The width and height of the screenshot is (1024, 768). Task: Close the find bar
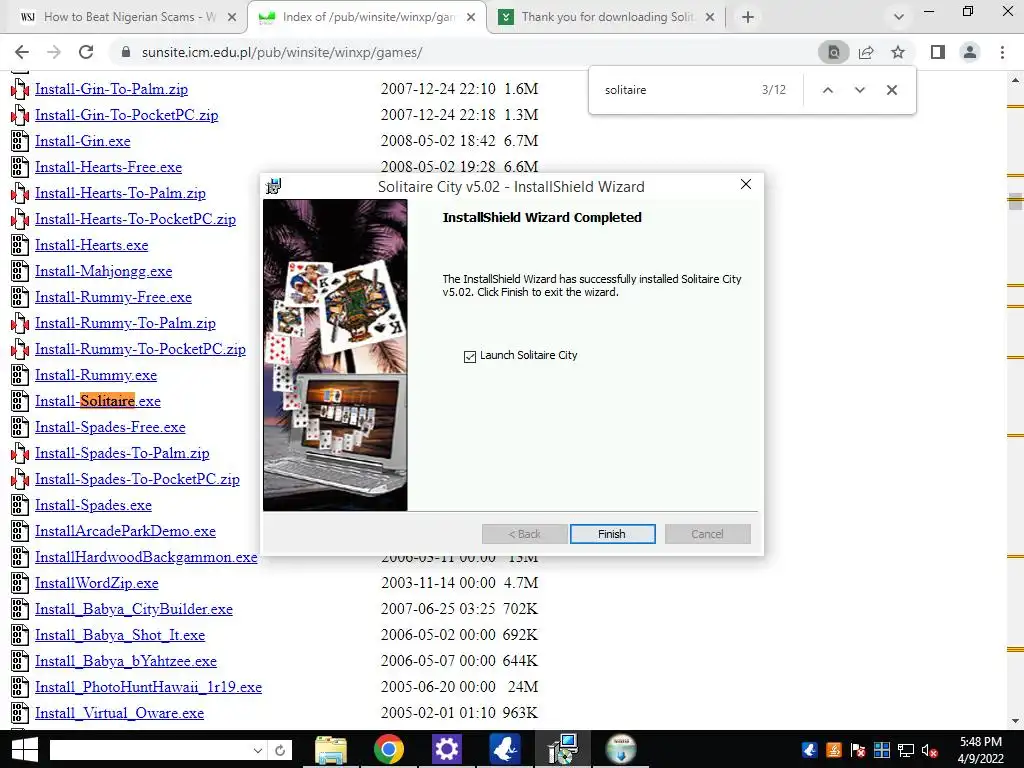(891, 90)
